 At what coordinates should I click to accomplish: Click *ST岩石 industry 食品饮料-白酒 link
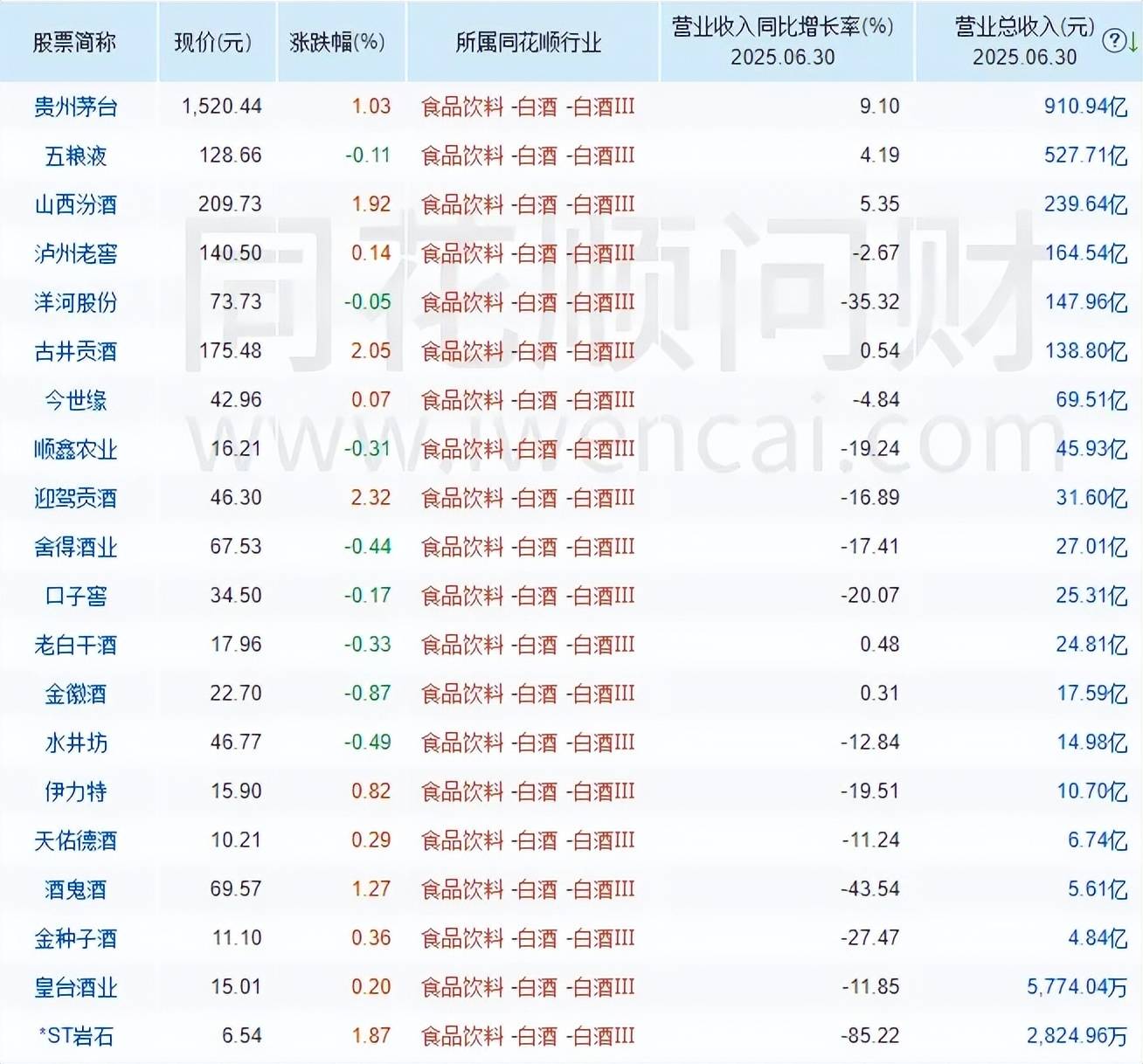[528, 1036]
